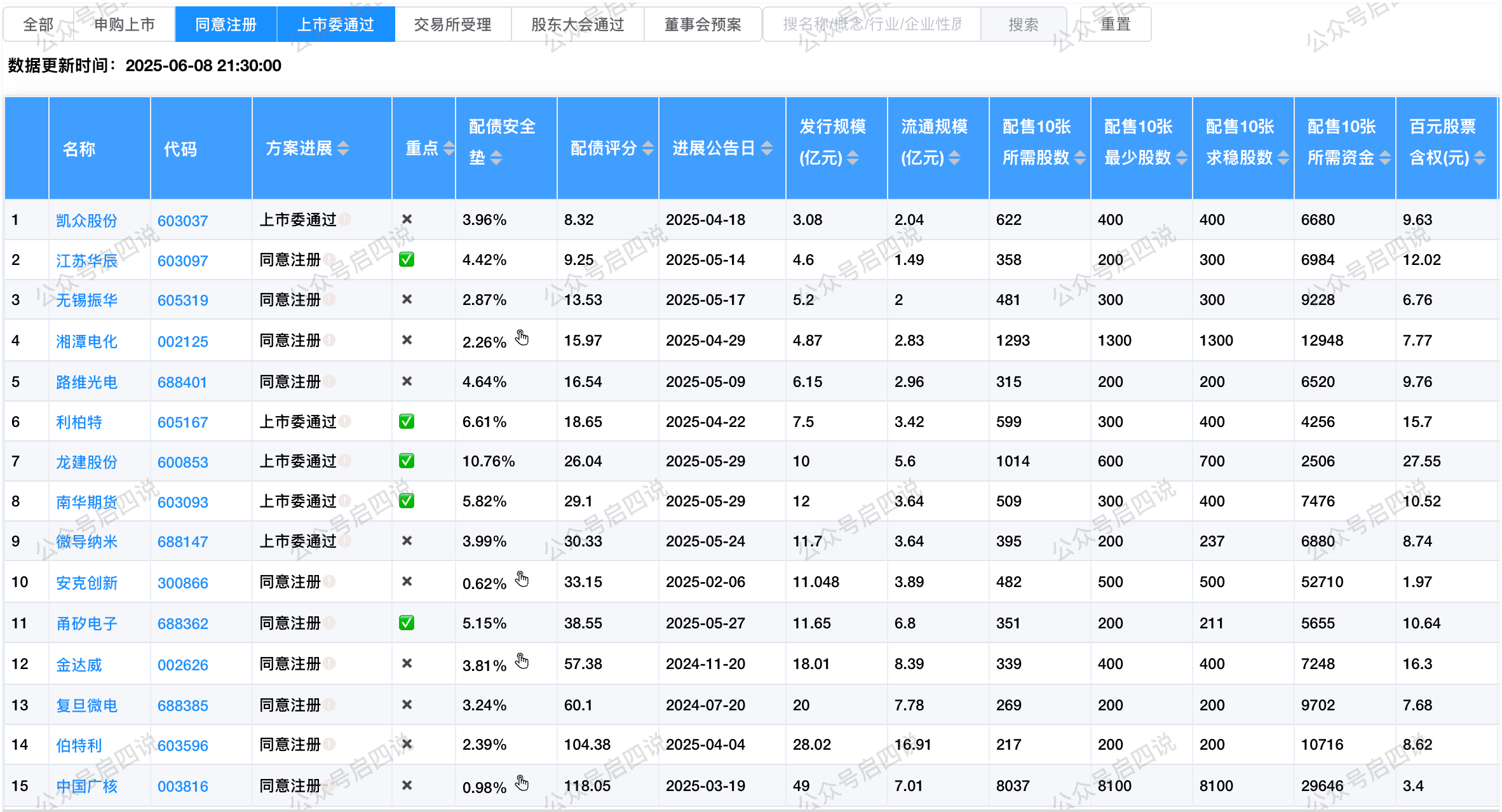This screenshot has height=812, width=1502.
Task: Click the X mark in 无锡振华 row
Action: point(407,299)
